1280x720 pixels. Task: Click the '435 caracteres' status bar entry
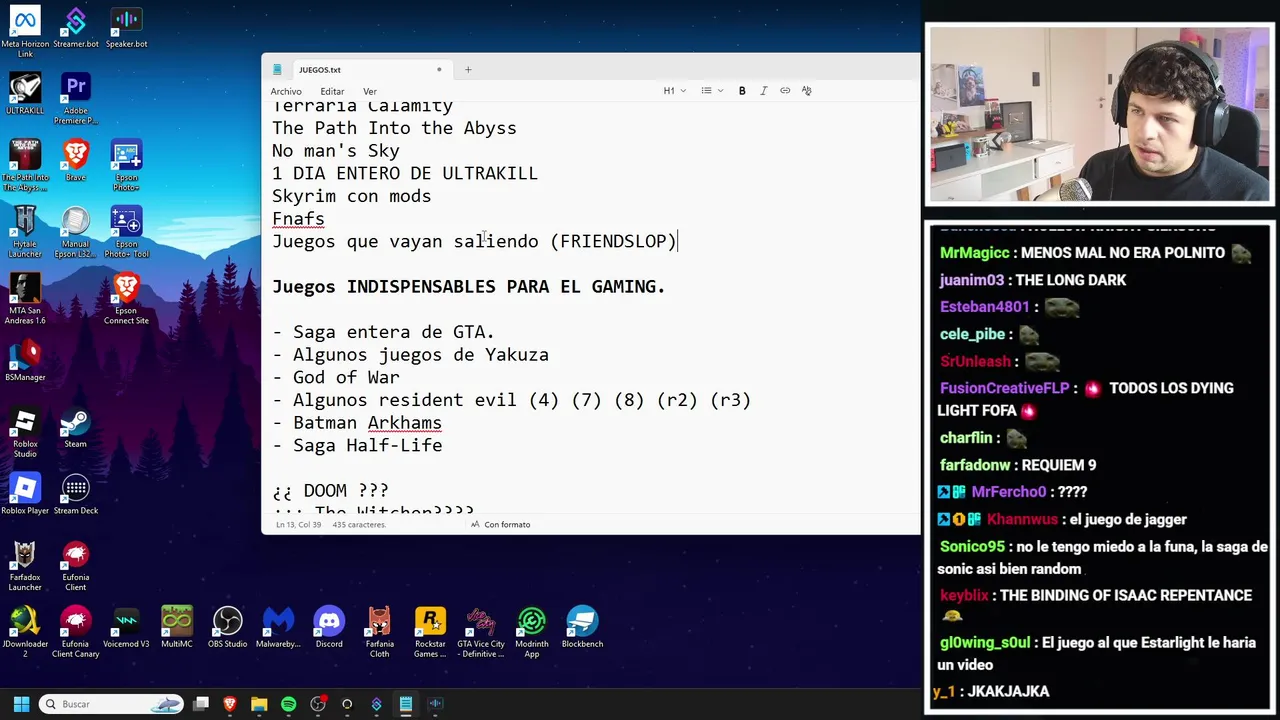click(x=359, y=524)
